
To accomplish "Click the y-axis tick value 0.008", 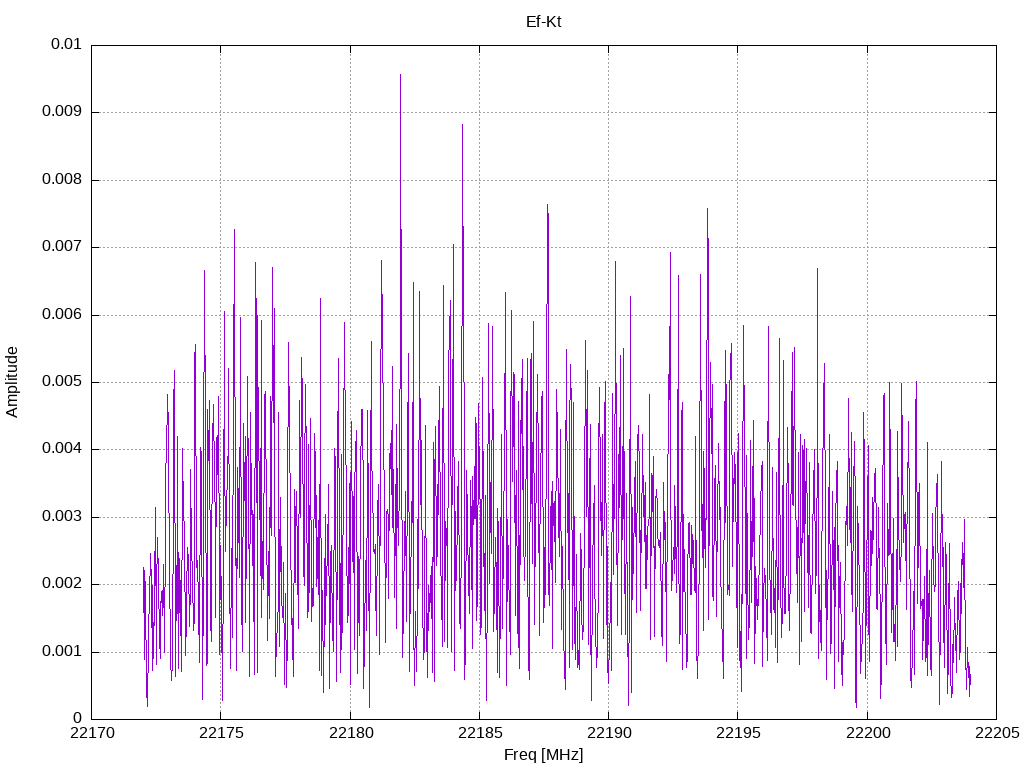I will click(x=62, y=180).
